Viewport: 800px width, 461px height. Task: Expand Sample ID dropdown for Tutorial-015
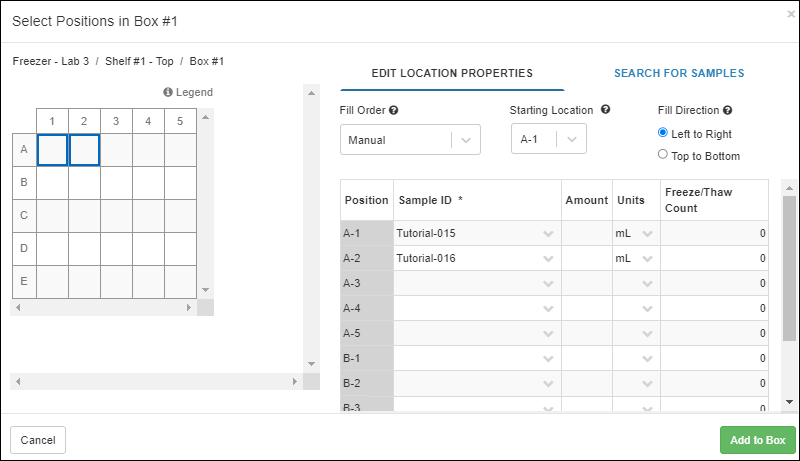pos(548,233)
